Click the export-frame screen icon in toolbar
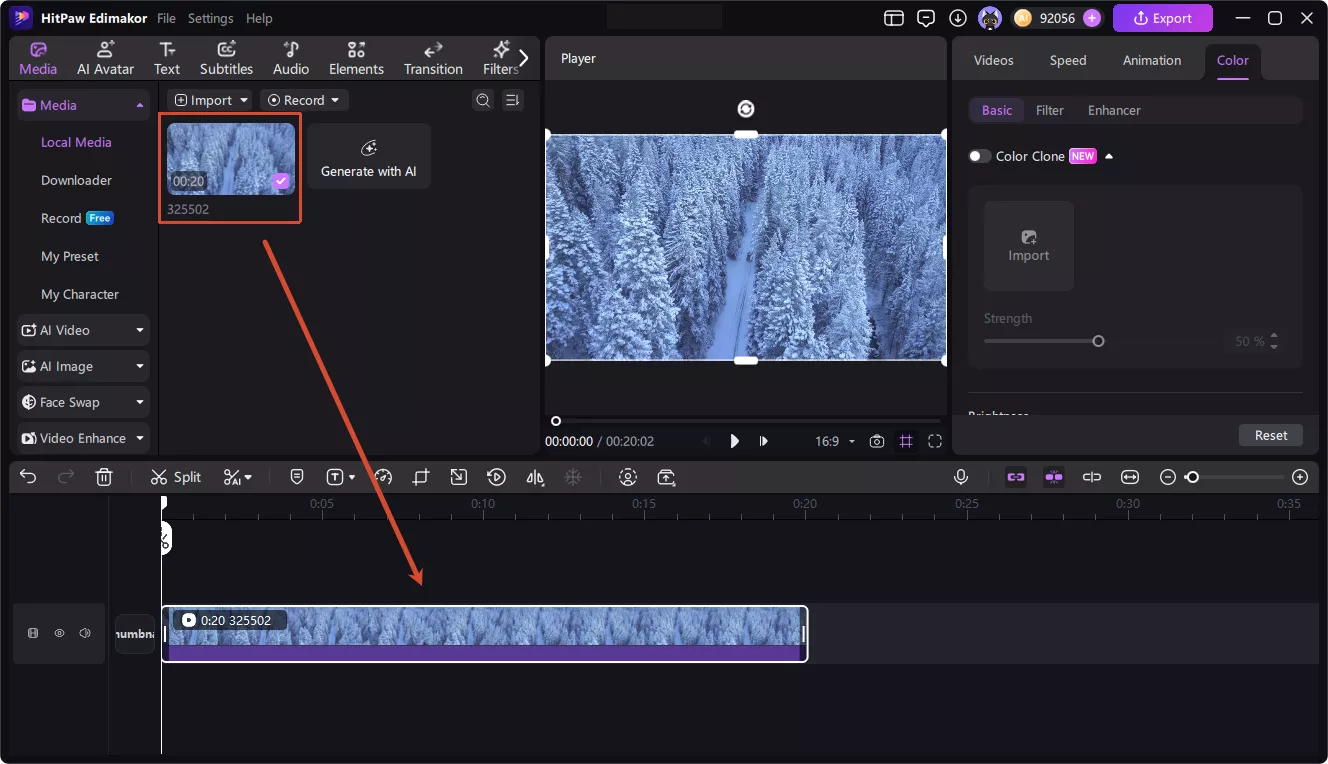Screen dimensions: 1328x764 [667, 477]
